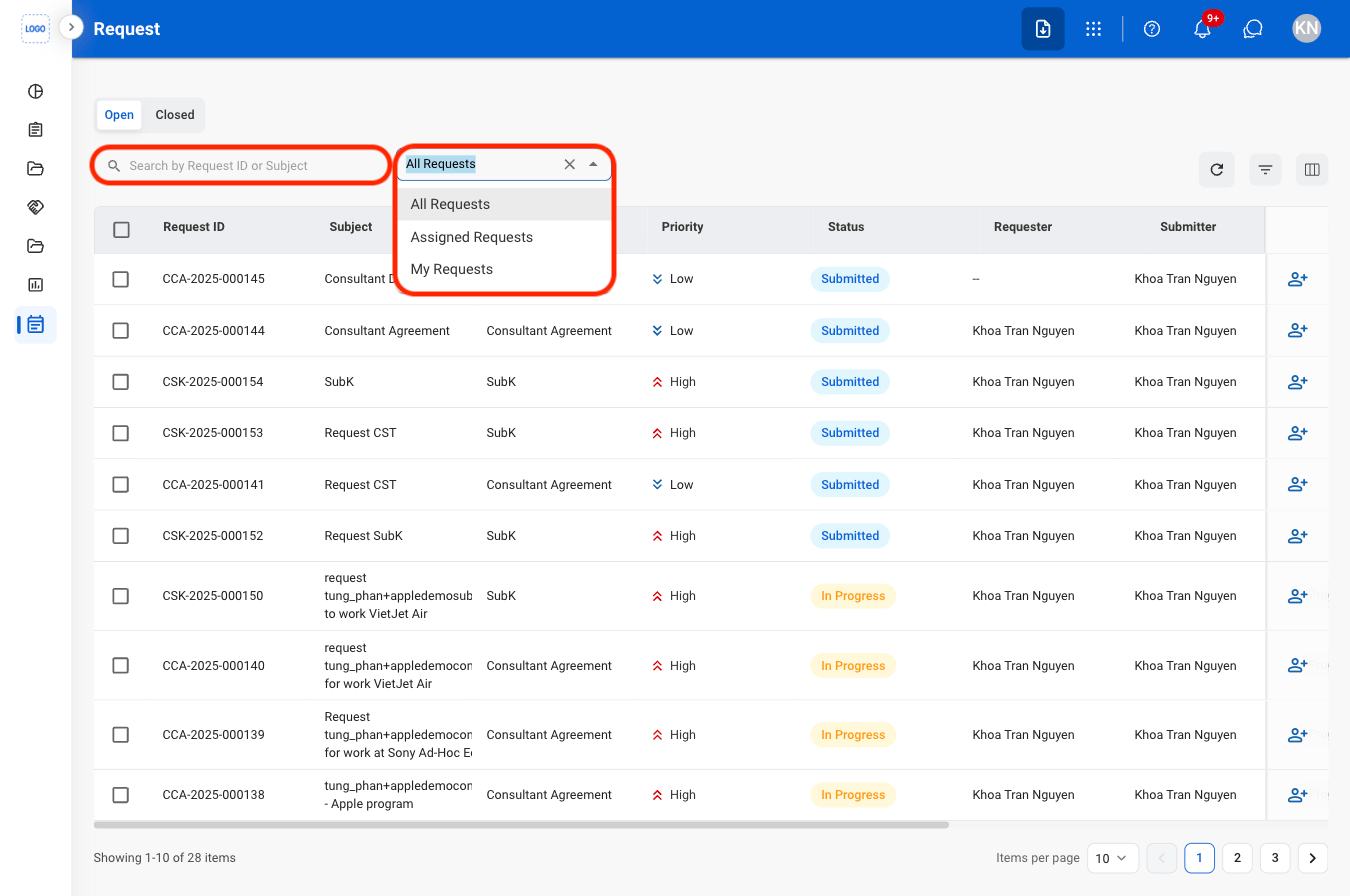This screenshot has width=1350, height=896.
Task: Assign user for row CSK-2025-000150
Action: tap(1298, 596)
